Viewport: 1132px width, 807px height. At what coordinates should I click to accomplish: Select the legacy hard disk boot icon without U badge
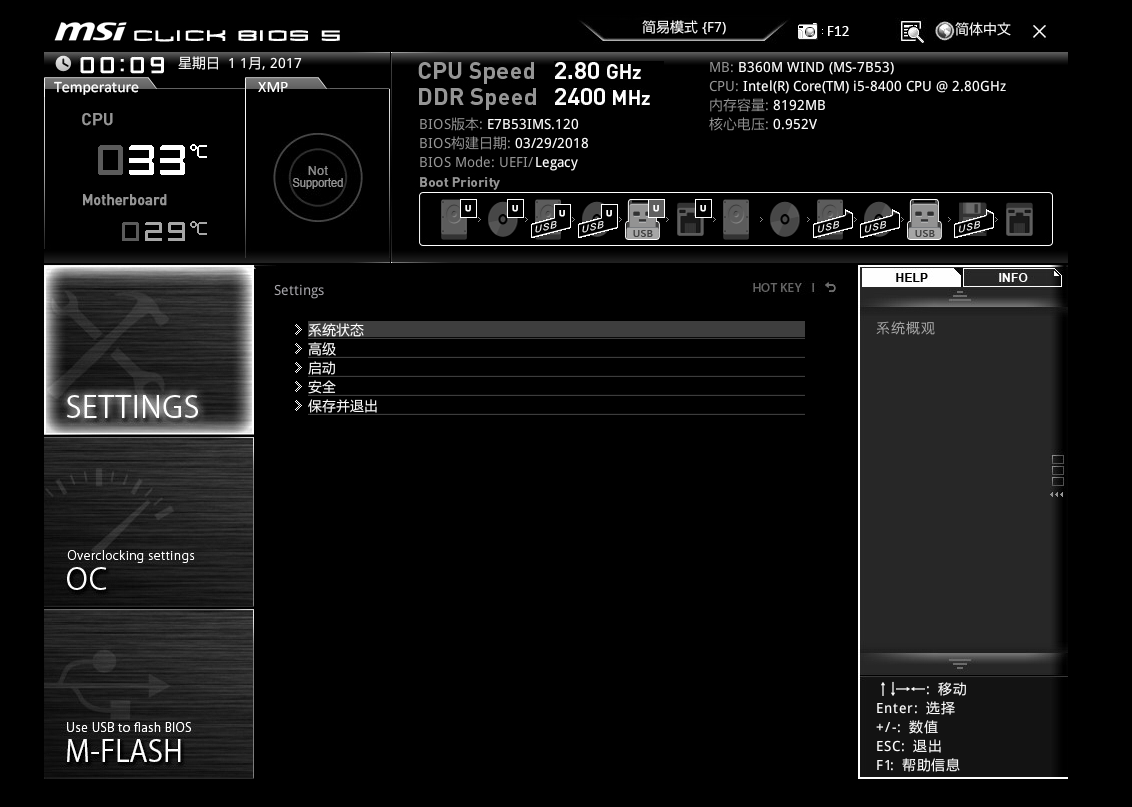736,219
